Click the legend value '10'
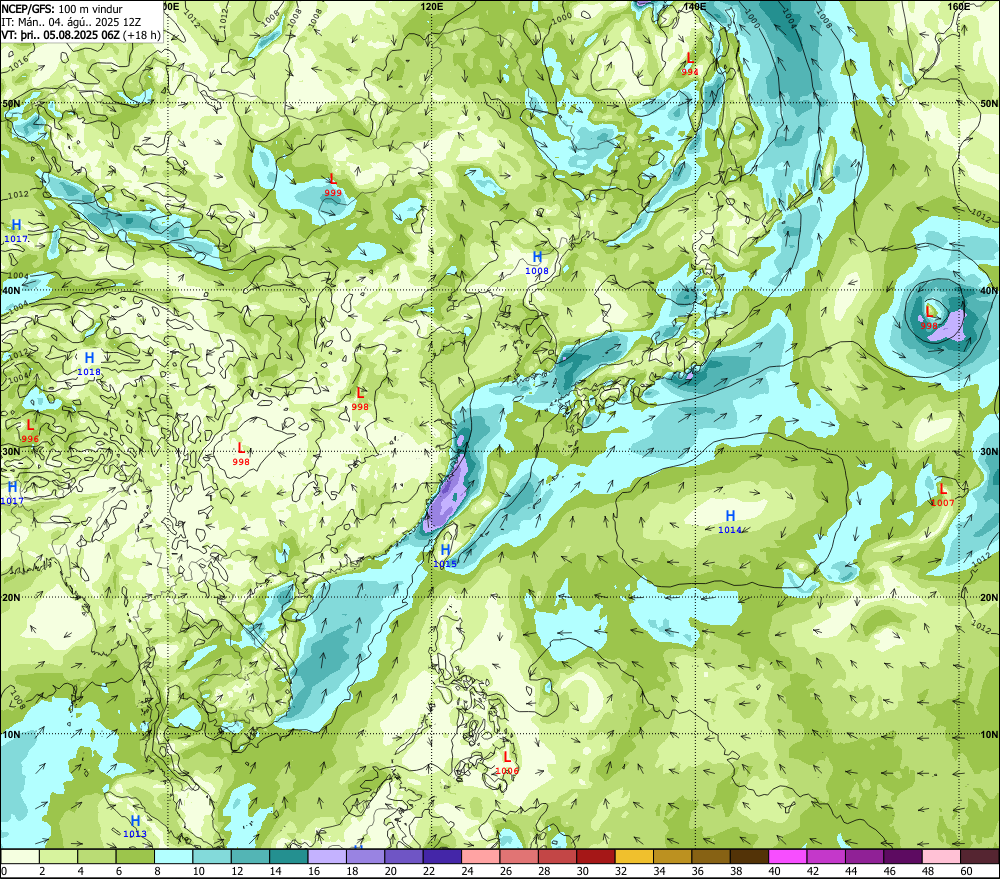Viewport: 1000px width, 879px height. pos(198,871)
